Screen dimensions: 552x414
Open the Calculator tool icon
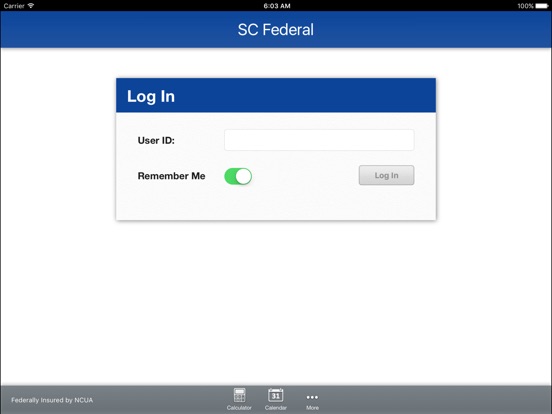coord(239,395)
